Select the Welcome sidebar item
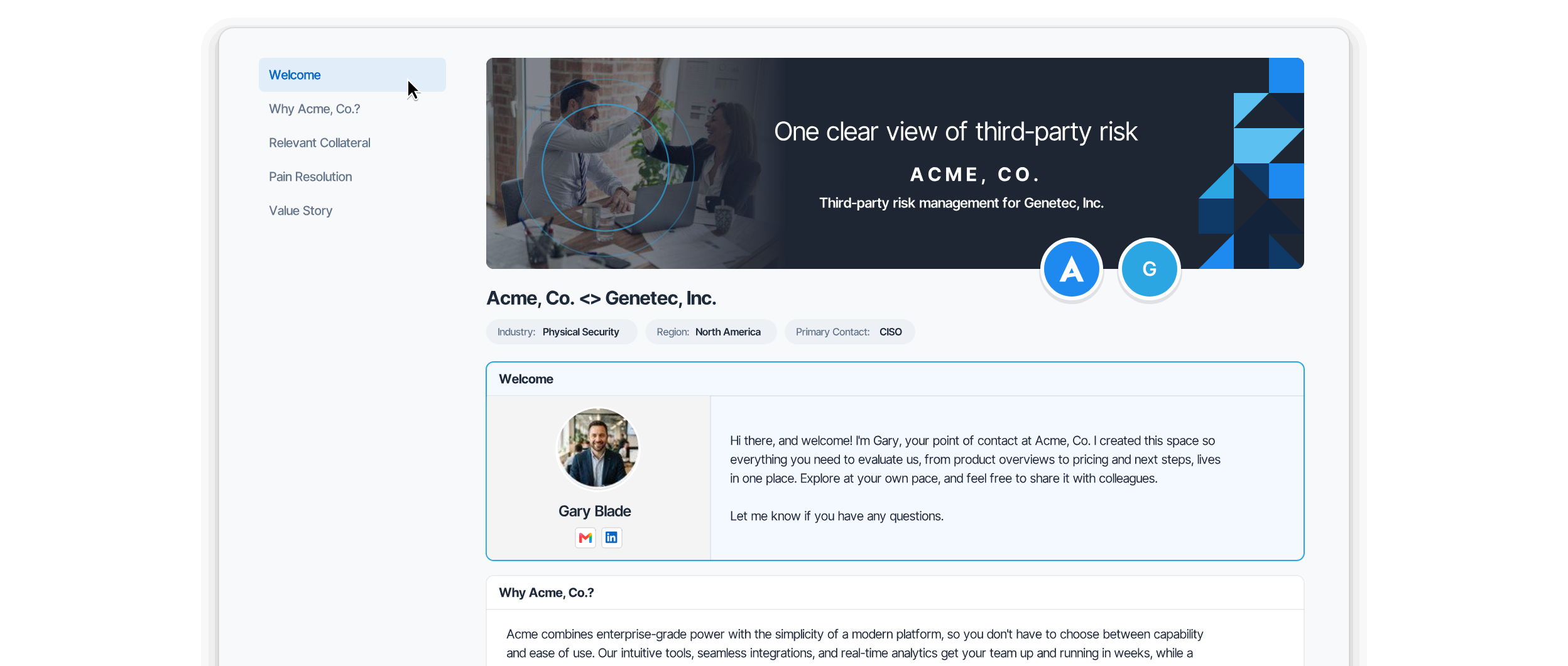This screenshot has height=666, width=1568. tap(352, 75)
